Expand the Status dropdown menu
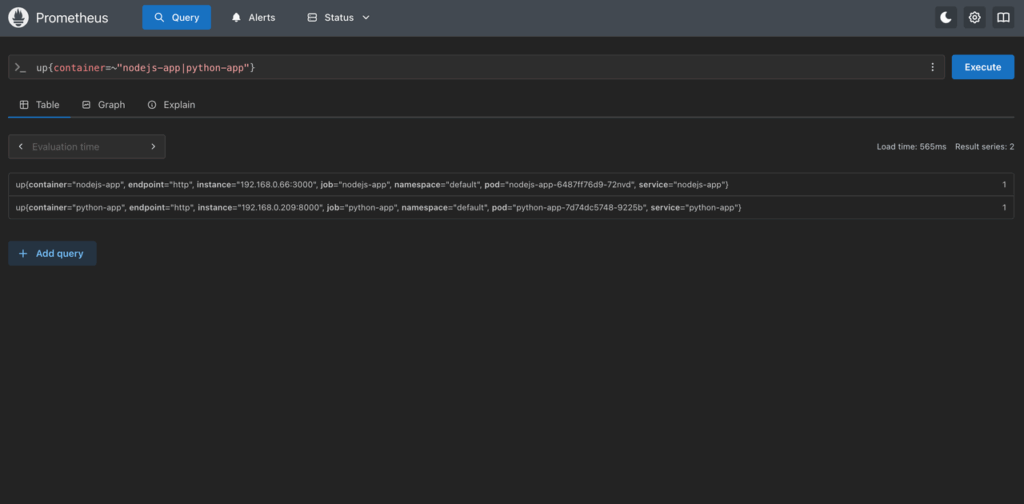Viewport: 1024px width, 504px height. 338,18
